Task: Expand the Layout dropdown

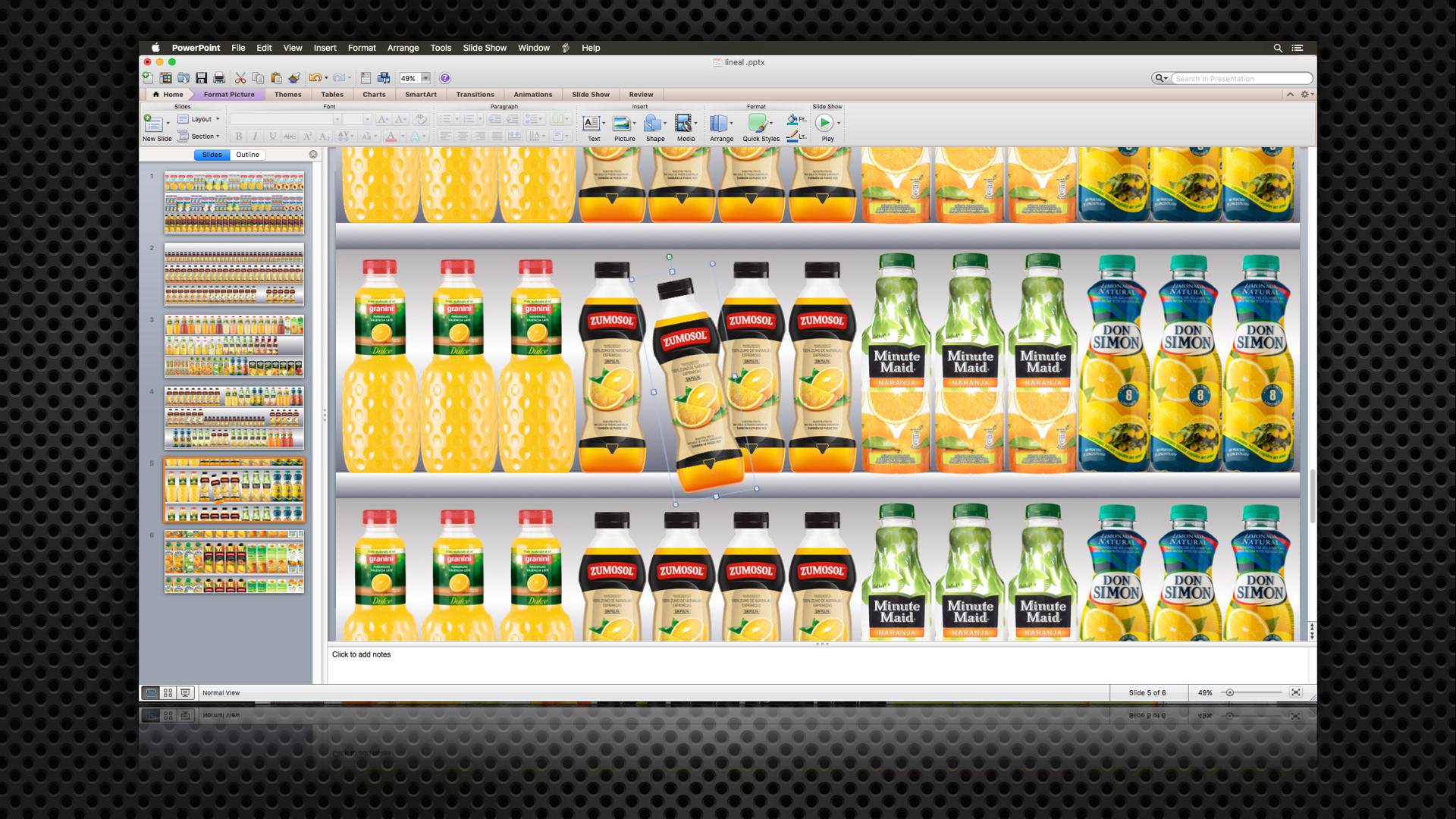Action: click(x=199, y=119)
